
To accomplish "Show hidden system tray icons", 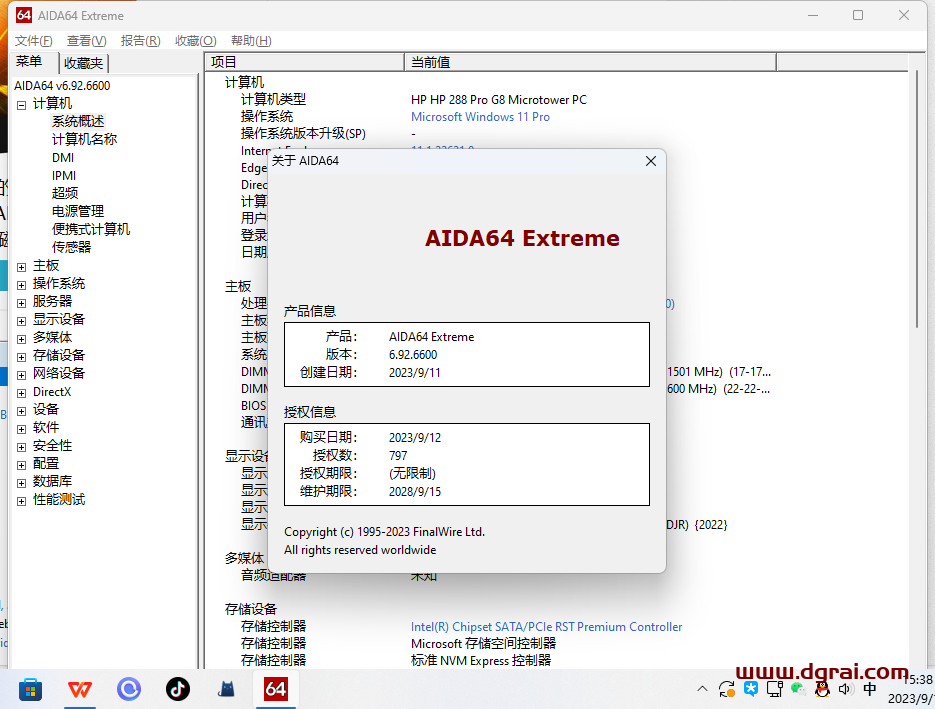I will pos(702,689).
